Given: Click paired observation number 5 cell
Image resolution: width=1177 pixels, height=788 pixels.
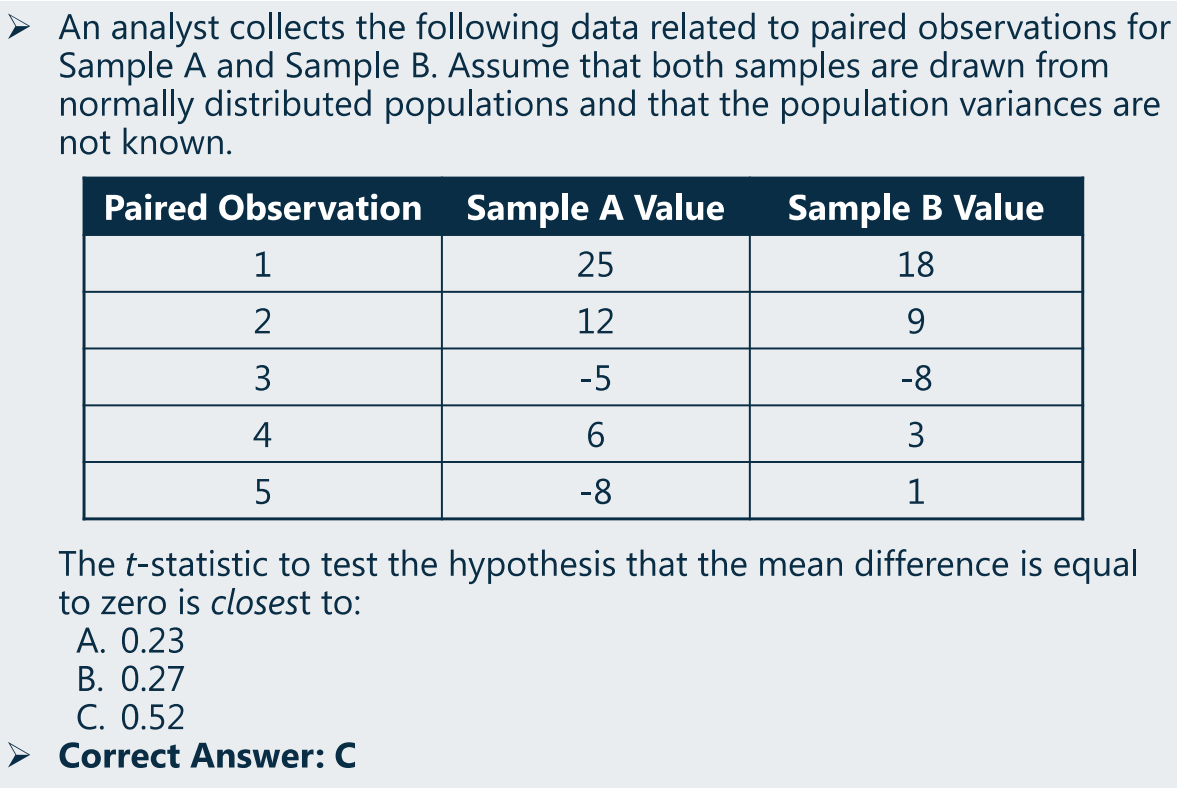Looking at the screenshot, I should pyautogui.click(x=263, y=492).
